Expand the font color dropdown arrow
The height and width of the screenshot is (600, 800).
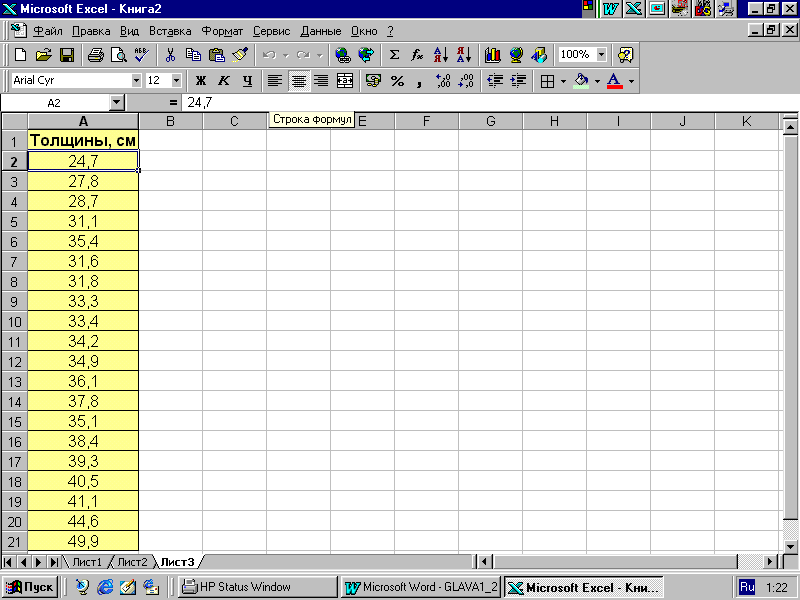click(631, 81)
